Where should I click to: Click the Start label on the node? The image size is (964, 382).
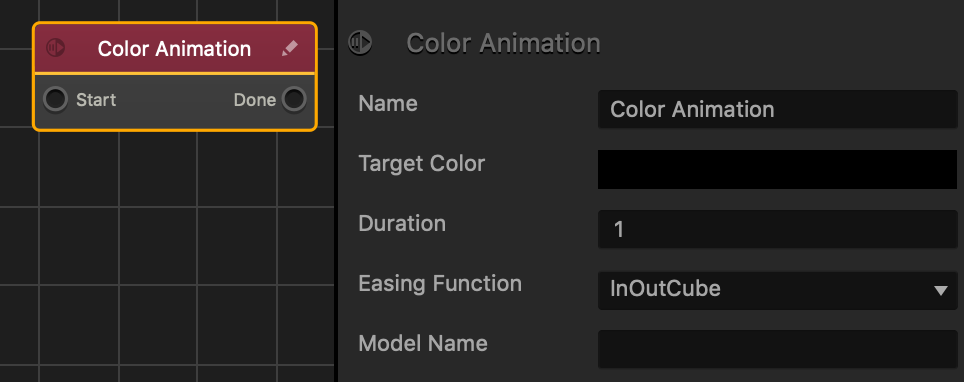click(96, 100)
